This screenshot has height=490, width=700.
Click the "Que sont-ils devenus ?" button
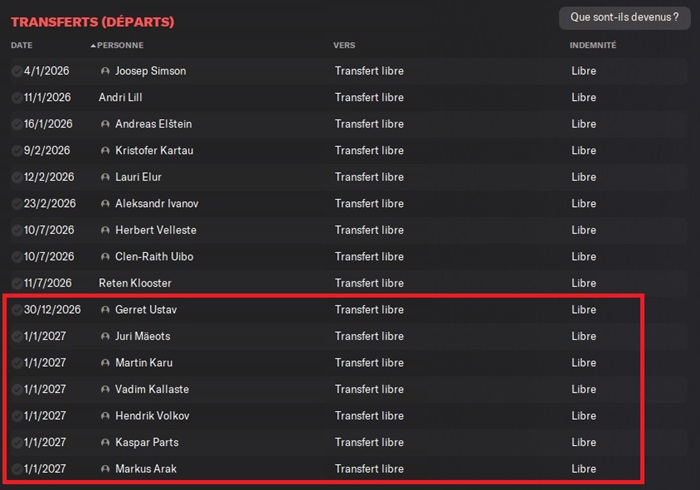(624, 17)
